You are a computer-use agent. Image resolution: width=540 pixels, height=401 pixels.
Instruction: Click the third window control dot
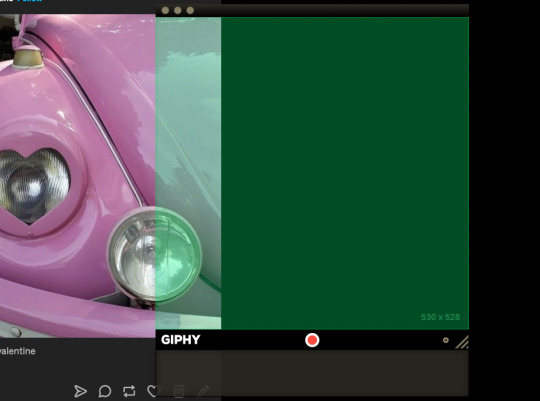190,10
